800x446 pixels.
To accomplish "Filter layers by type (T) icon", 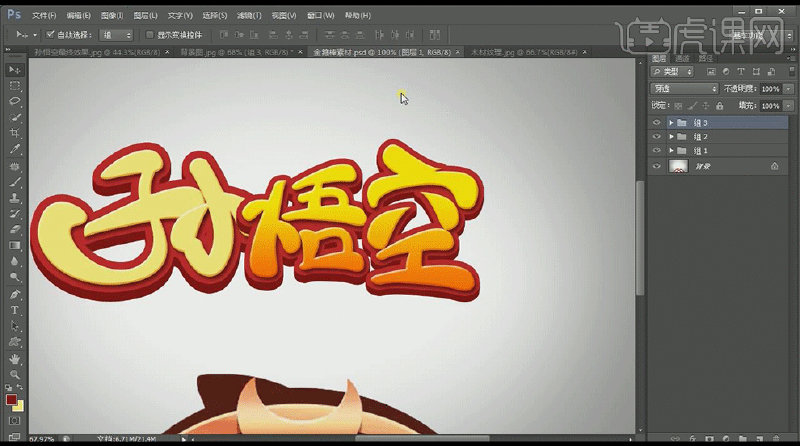I will [x=741, y=71].
